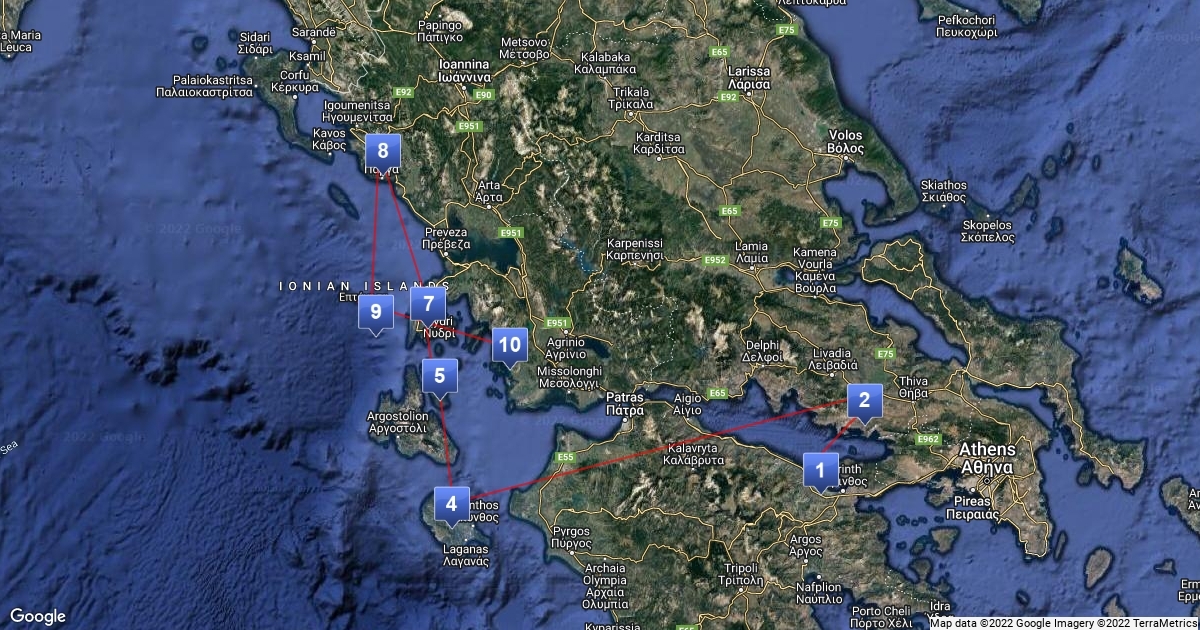Click waypoint marker number 5
This screenshot has height=630, width=1200.
tap(439, 377)
